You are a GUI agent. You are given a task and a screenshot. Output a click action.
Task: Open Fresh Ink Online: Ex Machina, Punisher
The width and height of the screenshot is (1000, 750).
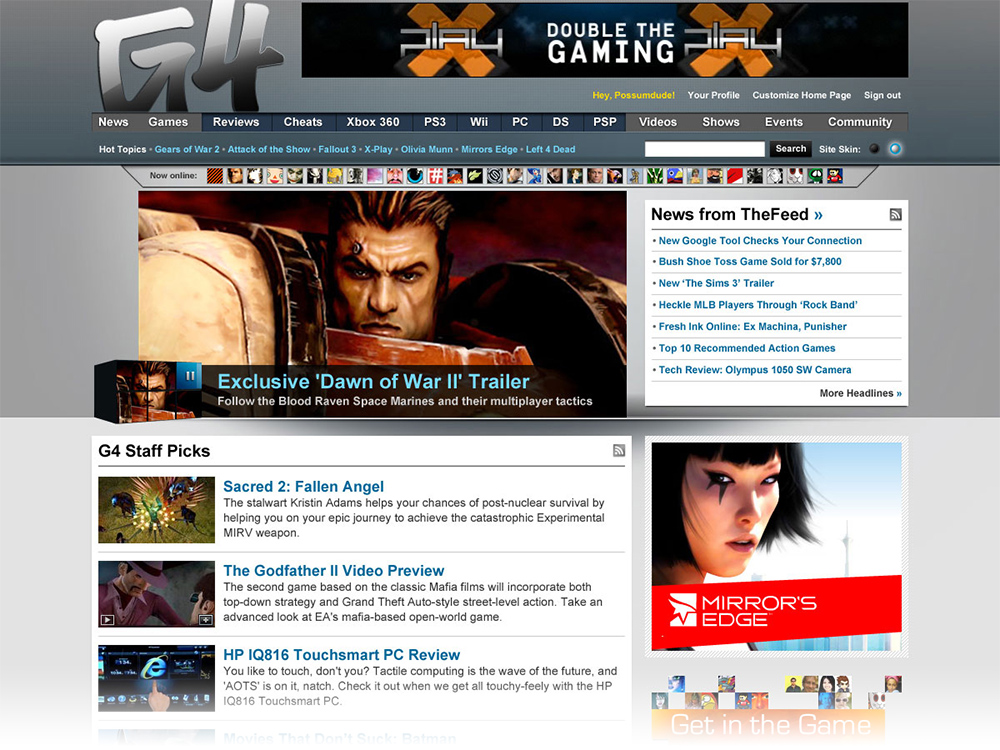[753, 327]
